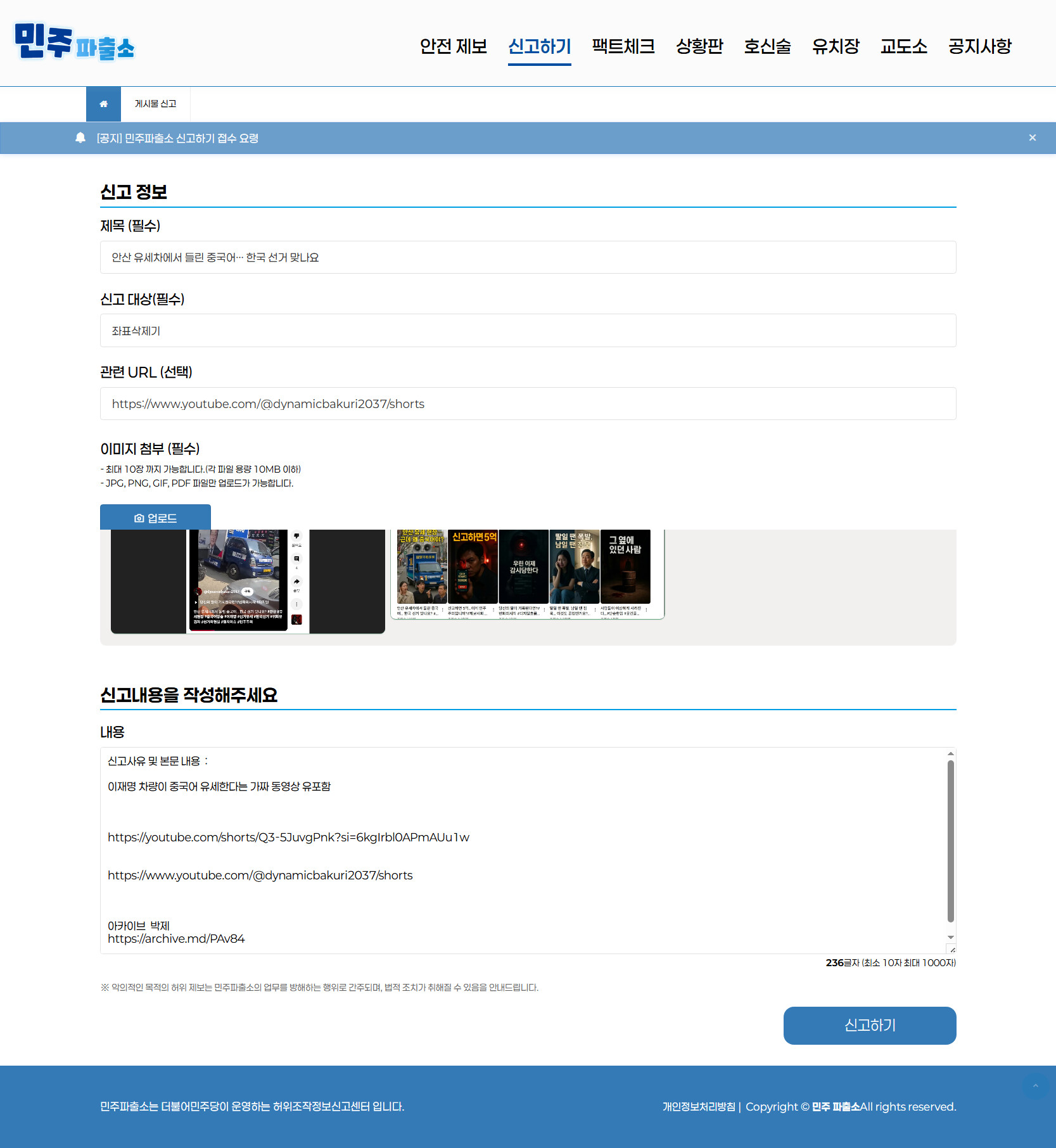Click the 이미지 첨부 (필수) label
Screen dimensions: 1056x1148
pos(150,449)
